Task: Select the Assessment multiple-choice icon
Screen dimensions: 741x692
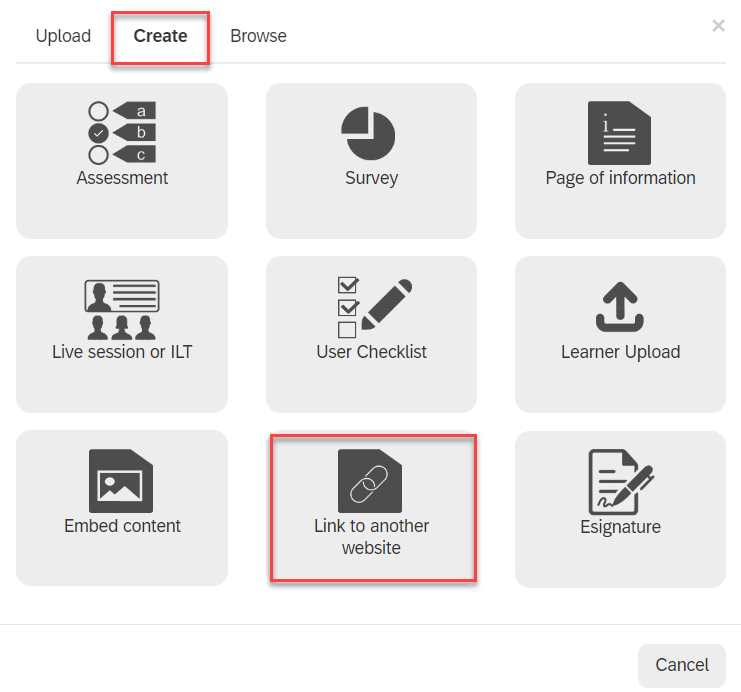Action: pyautogui.click(x=122, y=133)
